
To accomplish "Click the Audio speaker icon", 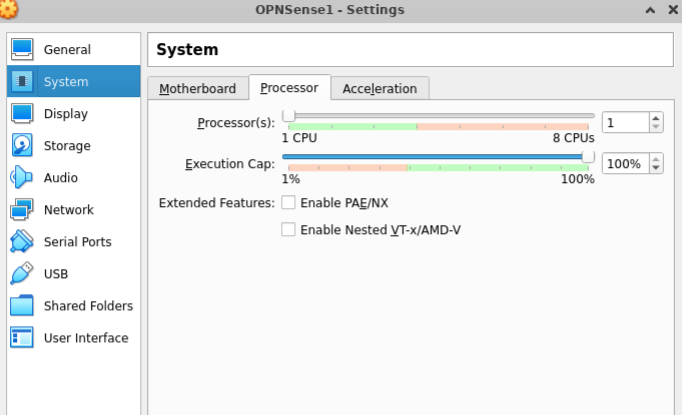I will click(x=22, y=178).
